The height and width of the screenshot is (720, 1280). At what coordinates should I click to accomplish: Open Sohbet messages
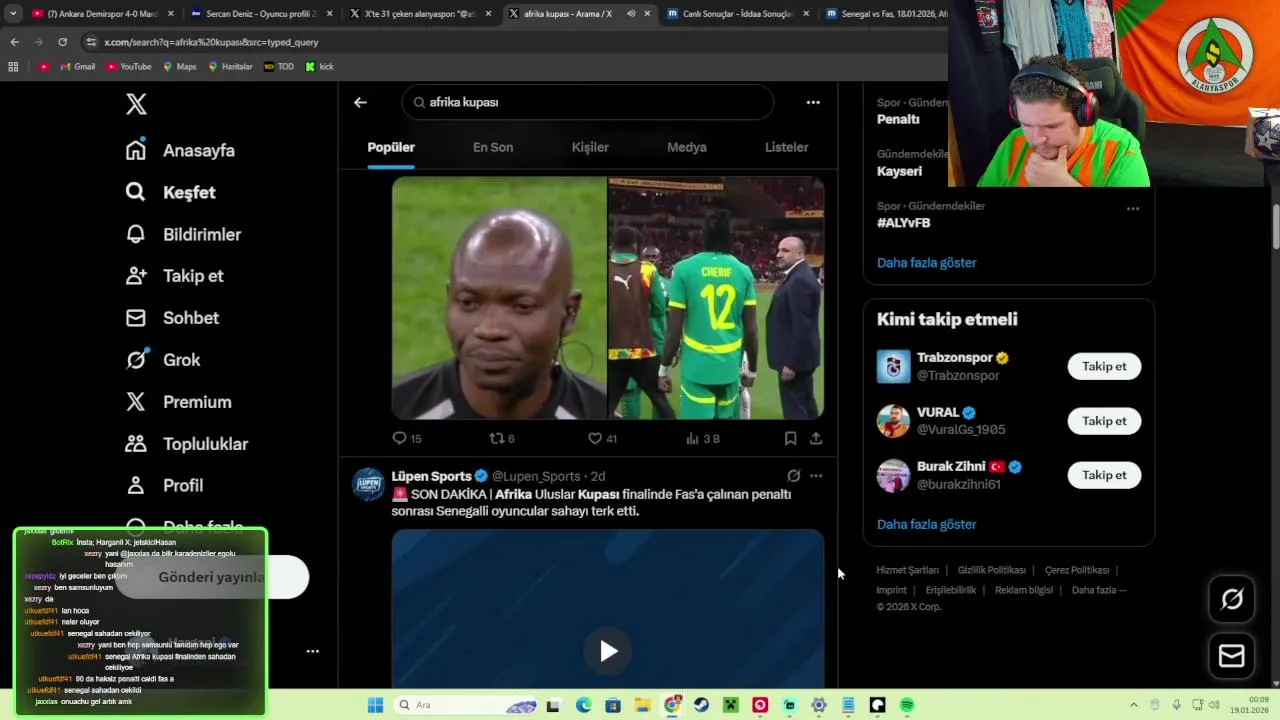172,318
